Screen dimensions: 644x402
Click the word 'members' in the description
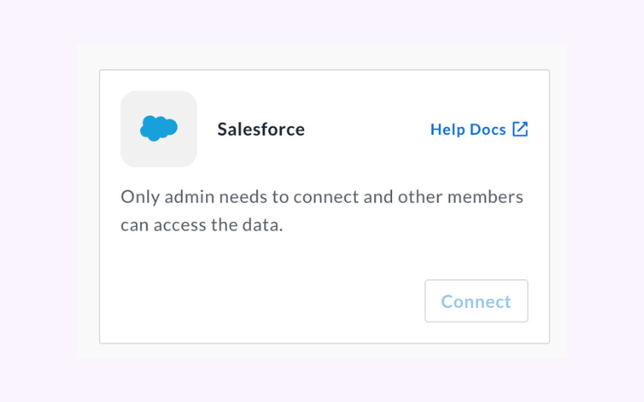[485, 197]
